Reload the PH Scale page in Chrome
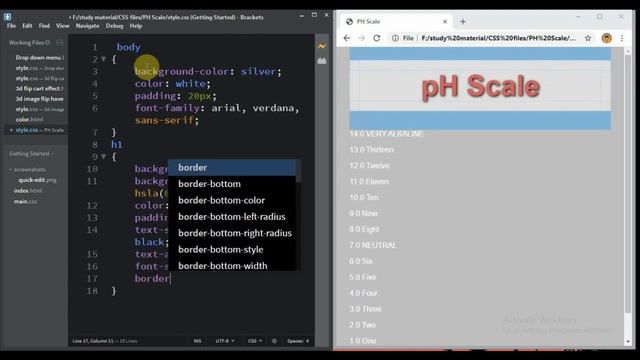 [376, 38]
